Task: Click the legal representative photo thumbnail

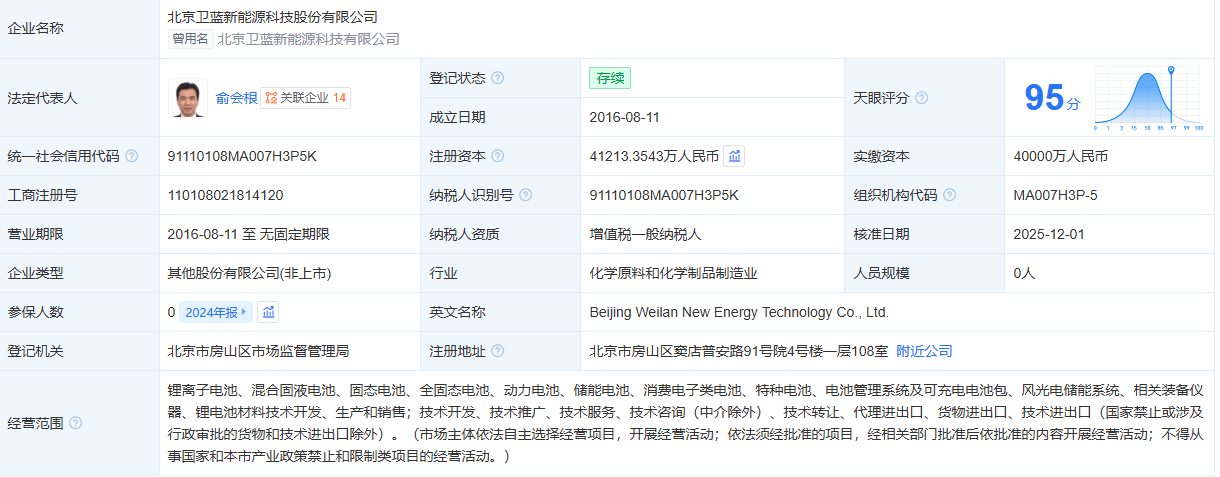Action: (188, 98)
